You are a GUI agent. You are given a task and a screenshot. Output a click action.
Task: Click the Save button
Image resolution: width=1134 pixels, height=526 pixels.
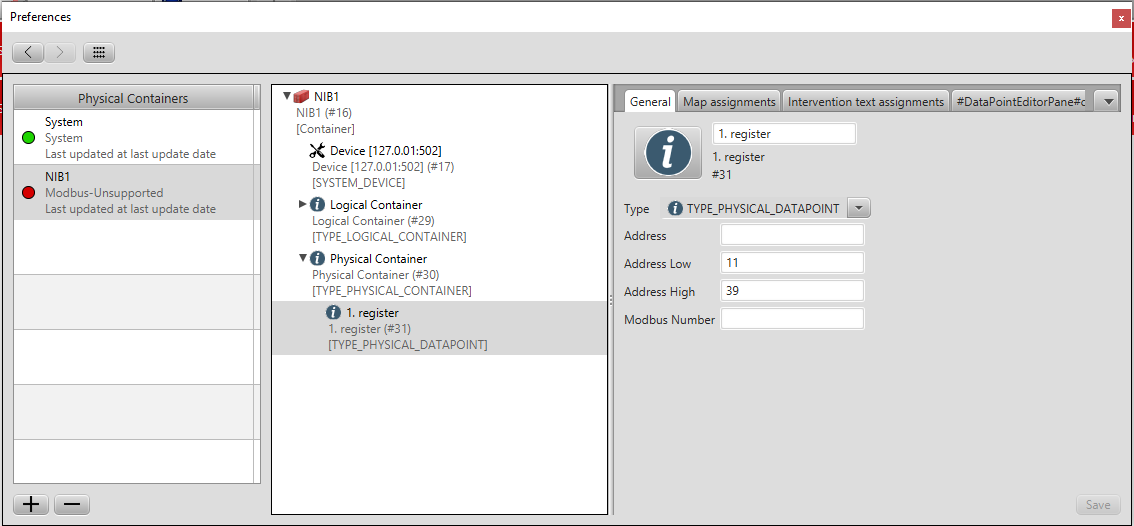click(1097, 505)
